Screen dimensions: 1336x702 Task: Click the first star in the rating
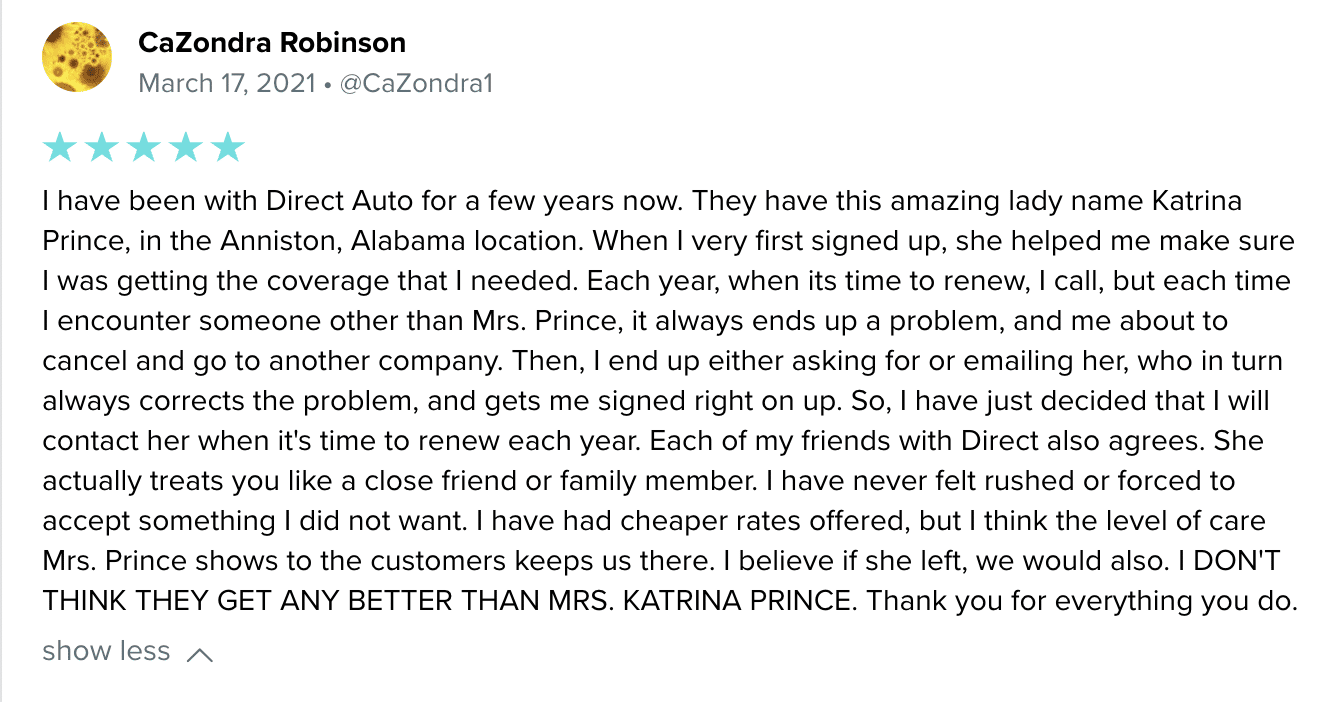tap(59, 147)
